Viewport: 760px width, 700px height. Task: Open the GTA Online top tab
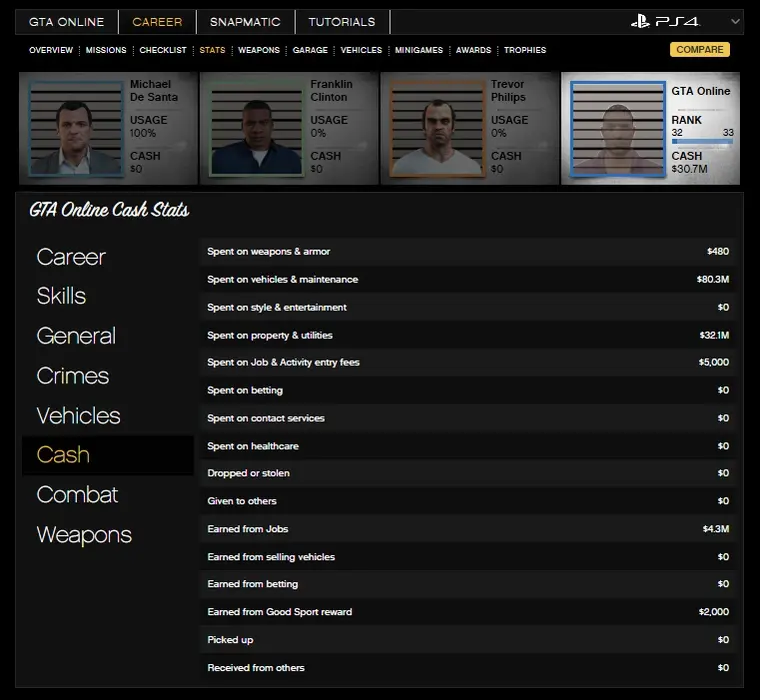[66, 22]
